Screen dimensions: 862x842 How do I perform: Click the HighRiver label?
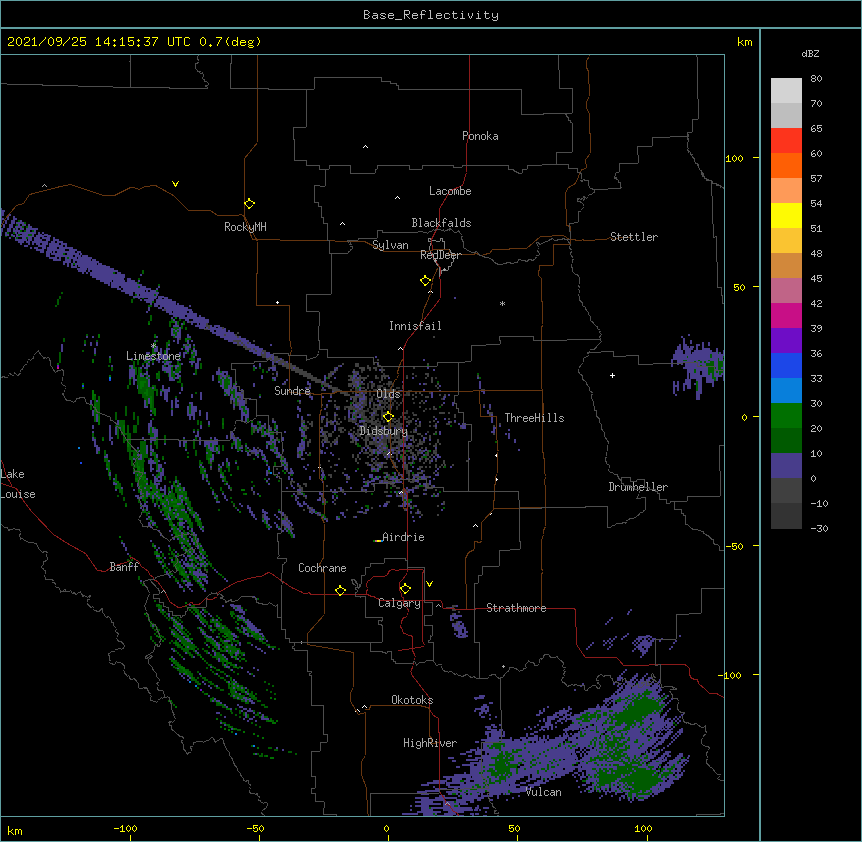tap(430, 743)
